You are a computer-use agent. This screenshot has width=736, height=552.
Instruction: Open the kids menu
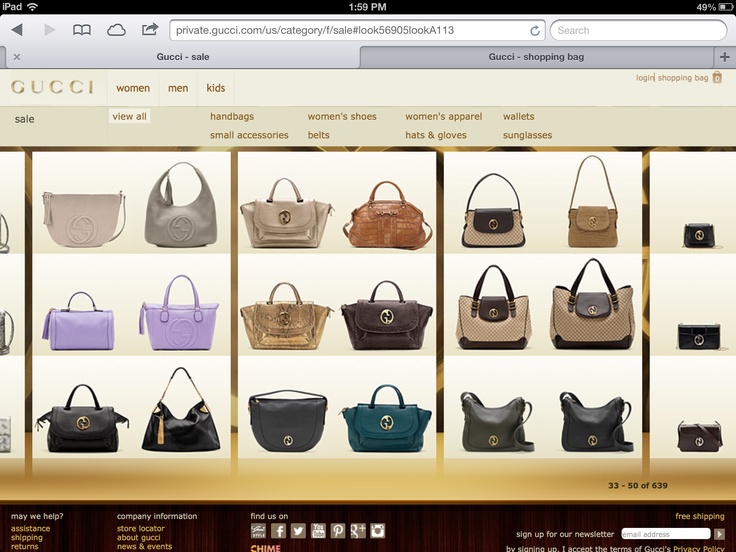[x=215, y=88]
